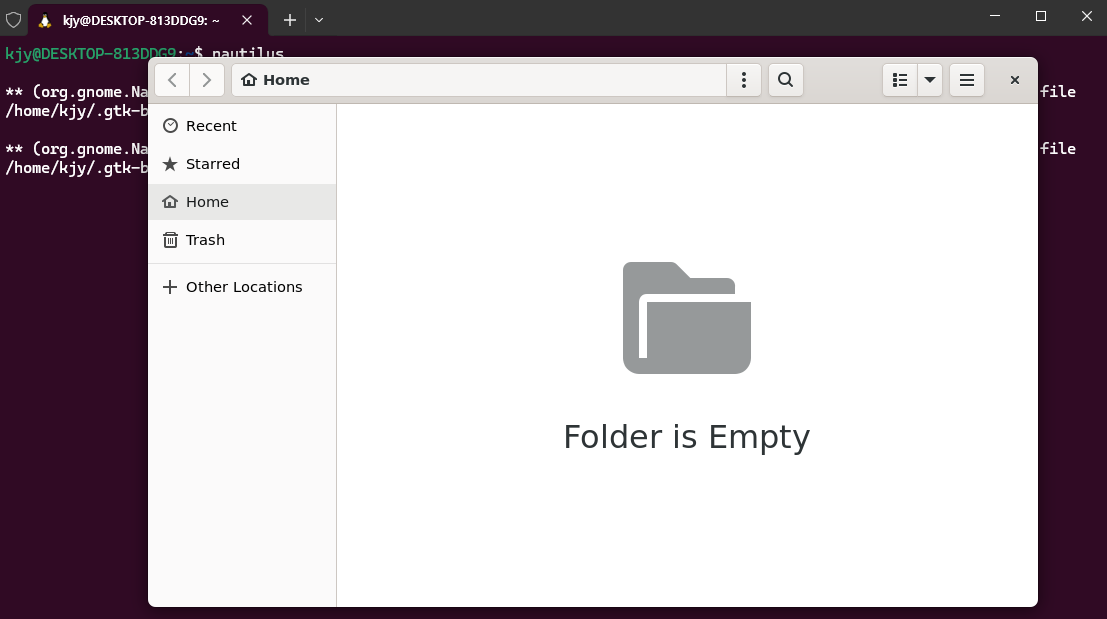This screenshot has width=1107, height=619.
Task: Open the Nautilus hamburger menu
Action: click(967, 80)
